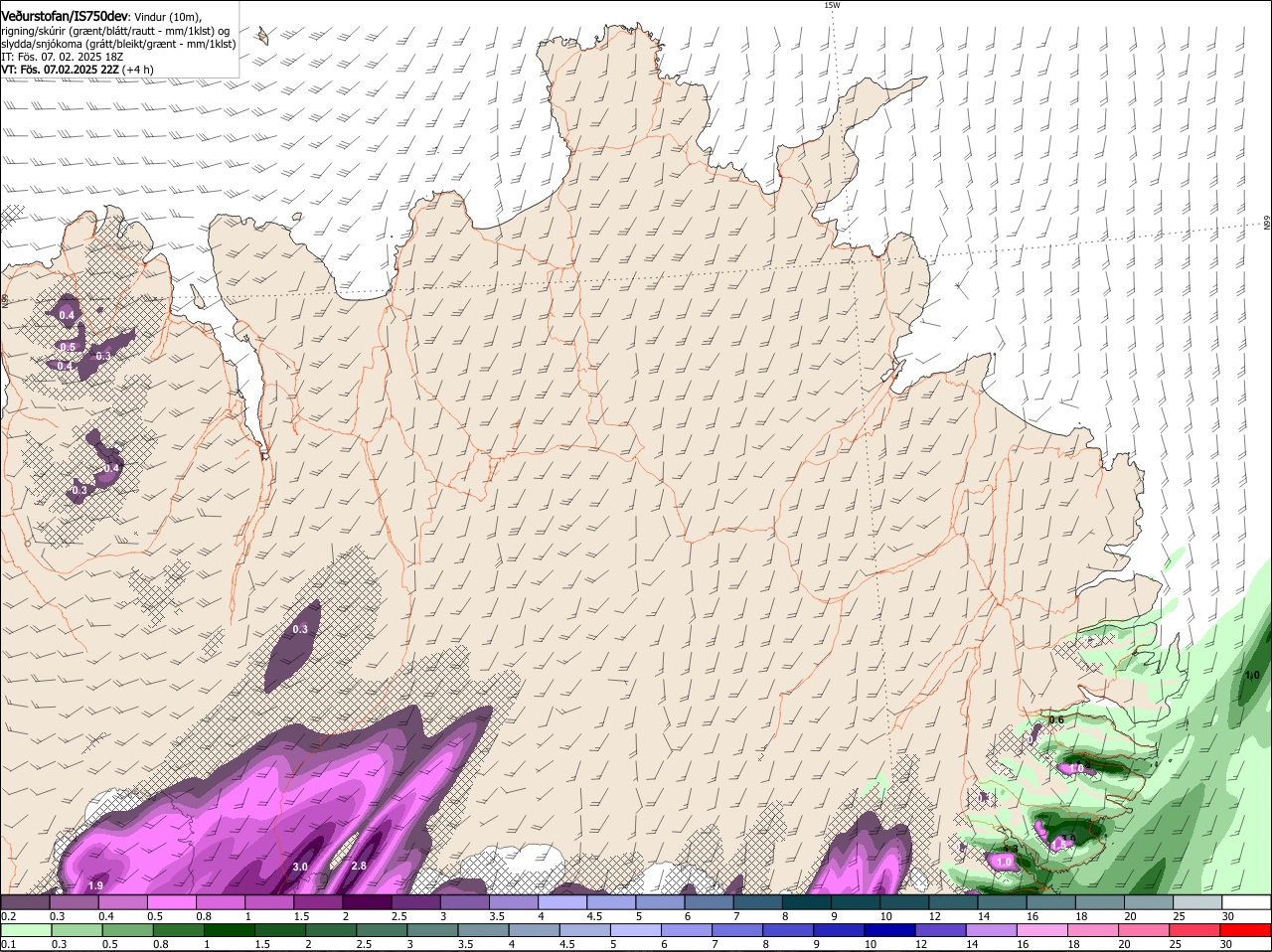The image size is (1272, 952).
Task: Select snow legend swatch between 2 and 2.5
Action: pyautogui.click(x=367, y=902)
